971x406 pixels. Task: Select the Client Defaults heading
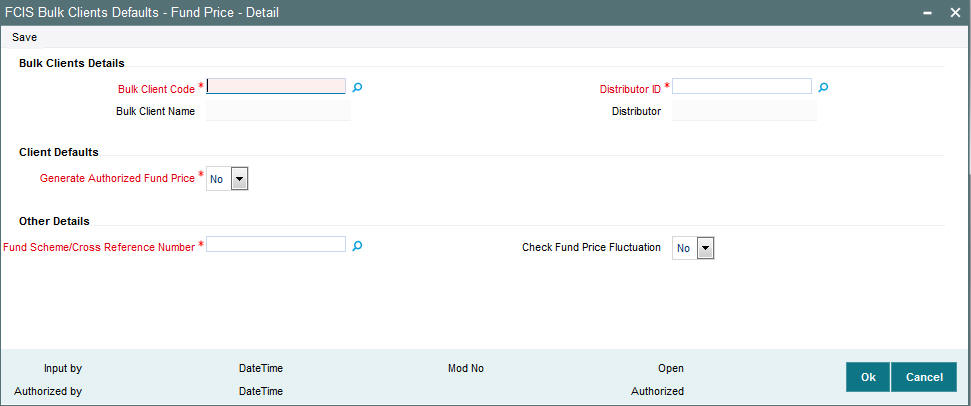59,152
